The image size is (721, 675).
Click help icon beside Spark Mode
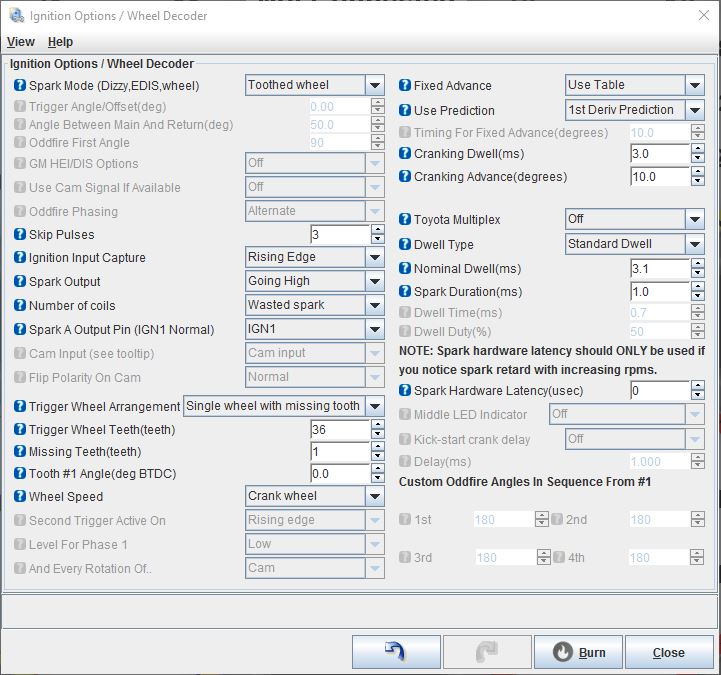[20, 85]
